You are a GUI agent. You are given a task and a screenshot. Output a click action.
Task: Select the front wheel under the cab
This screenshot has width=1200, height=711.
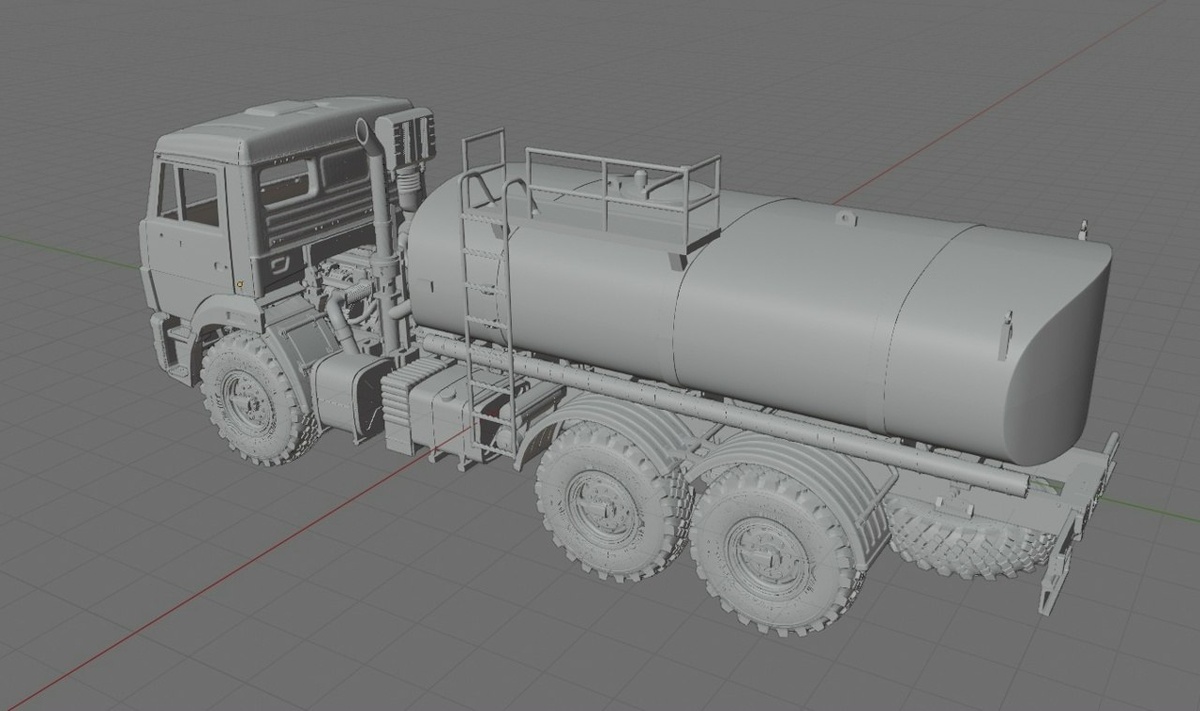[x=251, y=398]
